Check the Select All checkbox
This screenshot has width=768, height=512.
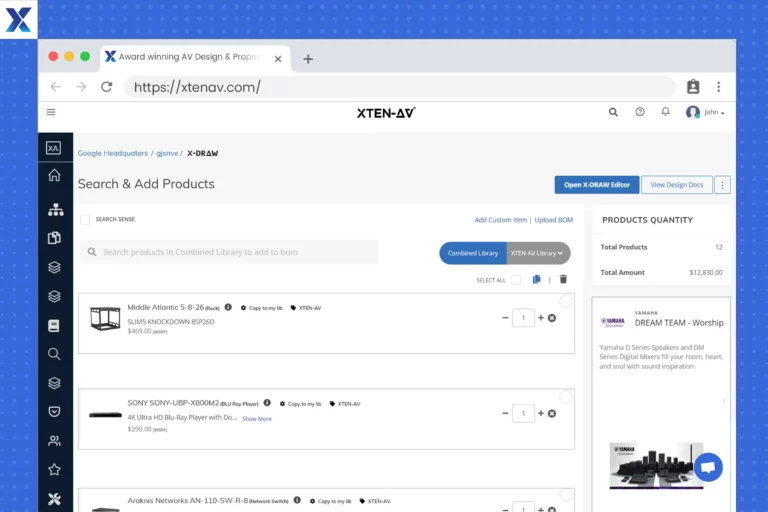(516, 280)
